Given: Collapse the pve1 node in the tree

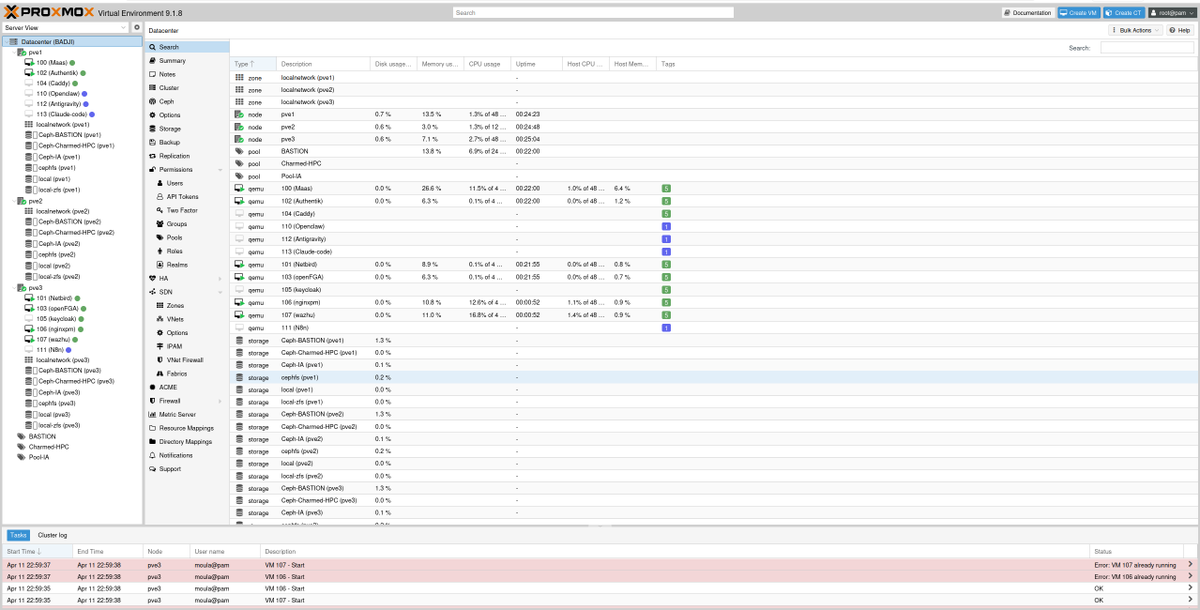Looking at the screenshot, I should click(13, 52).
